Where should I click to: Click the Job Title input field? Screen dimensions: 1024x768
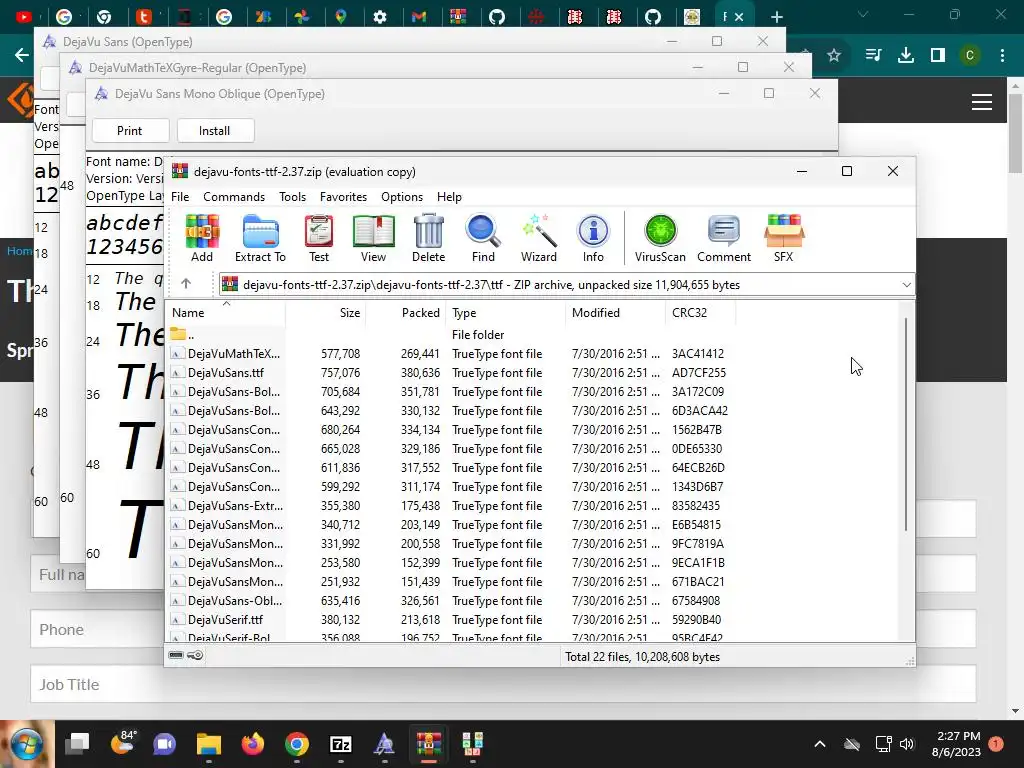pyautogui.click(x=503, y=684)
